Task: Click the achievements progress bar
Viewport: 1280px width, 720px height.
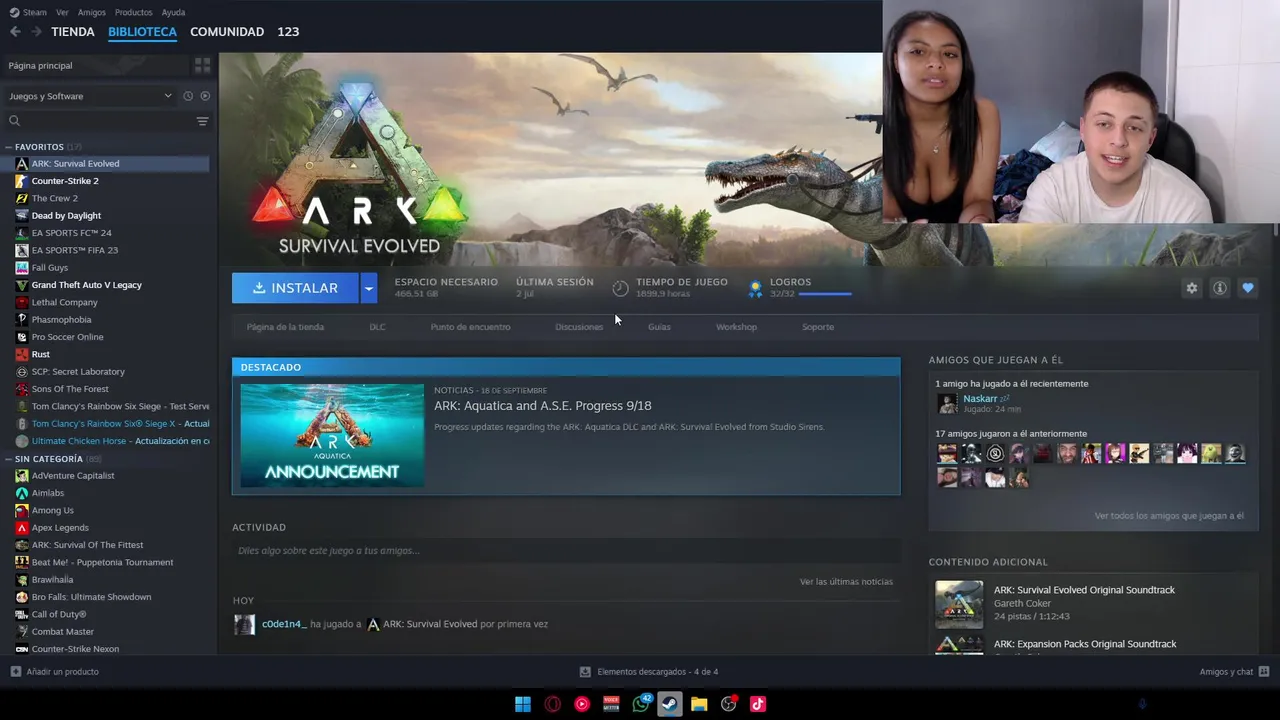Action: pos(825,294)
